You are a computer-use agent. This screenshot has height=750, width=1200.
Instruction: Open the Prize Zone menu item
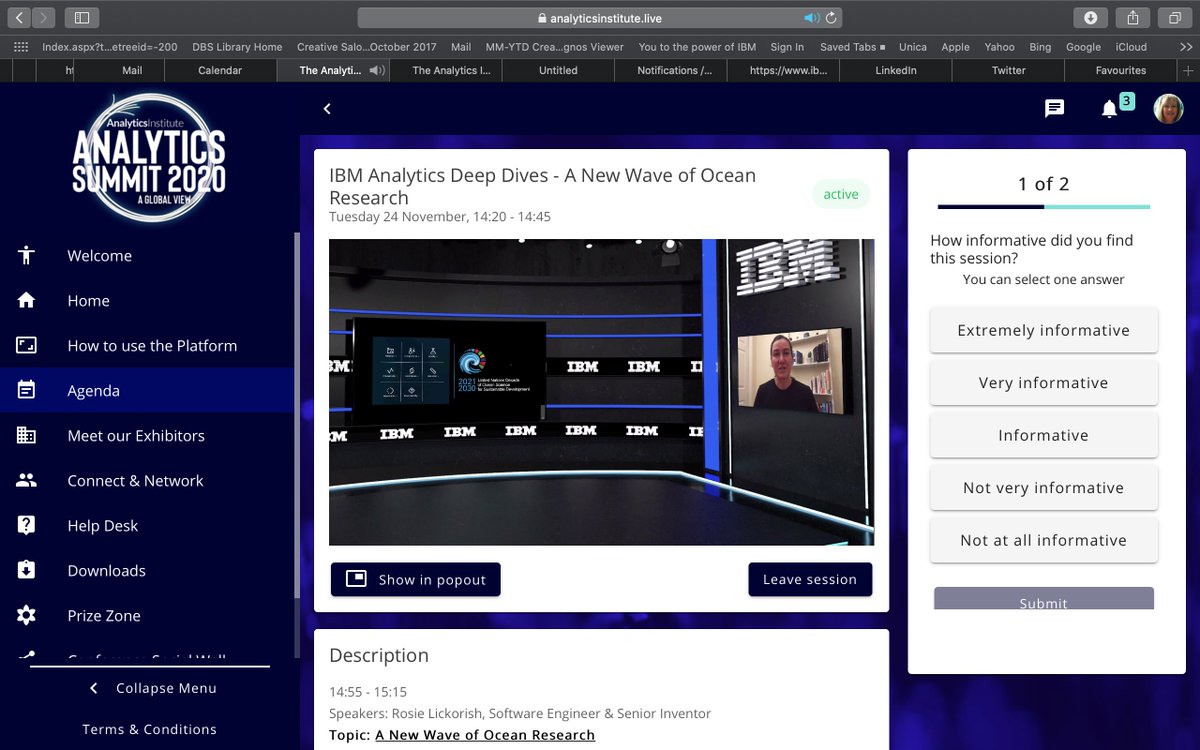tap(147, 616)
